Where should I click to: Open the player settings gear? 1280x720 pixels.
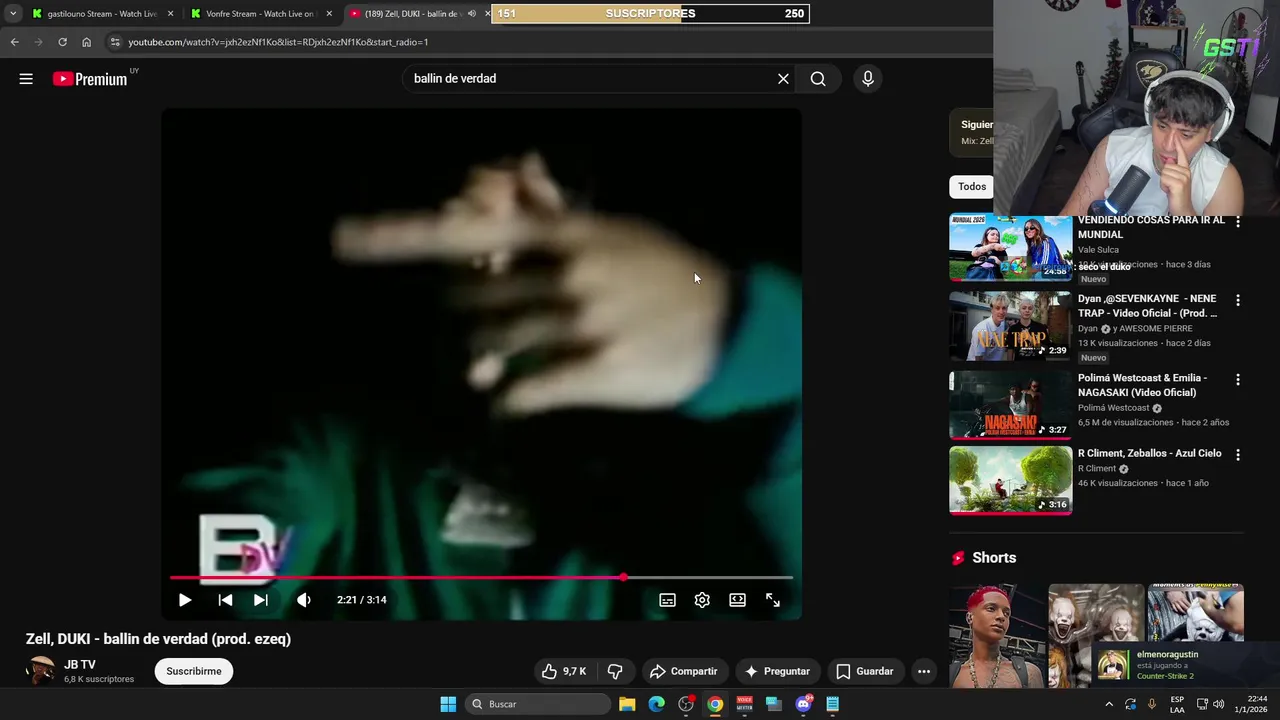tap(702, 600)
